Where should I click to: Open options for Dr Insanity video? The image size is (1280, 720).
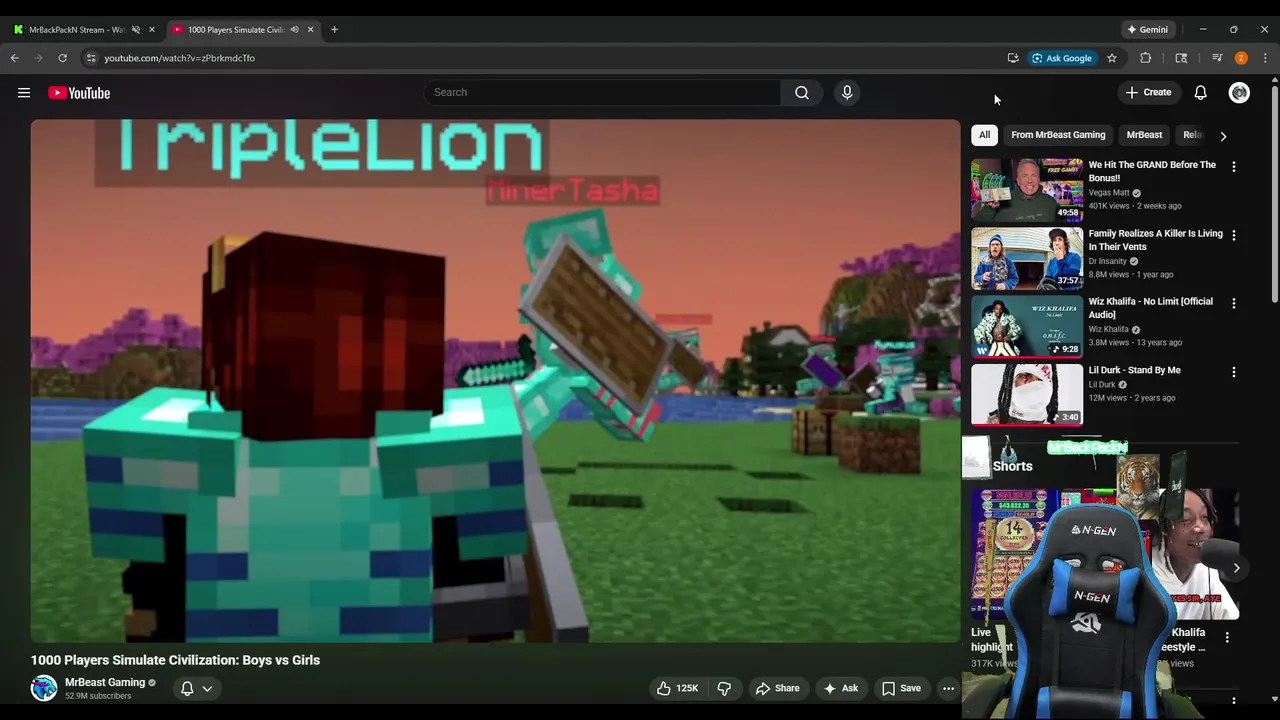tap(1233, 235)
